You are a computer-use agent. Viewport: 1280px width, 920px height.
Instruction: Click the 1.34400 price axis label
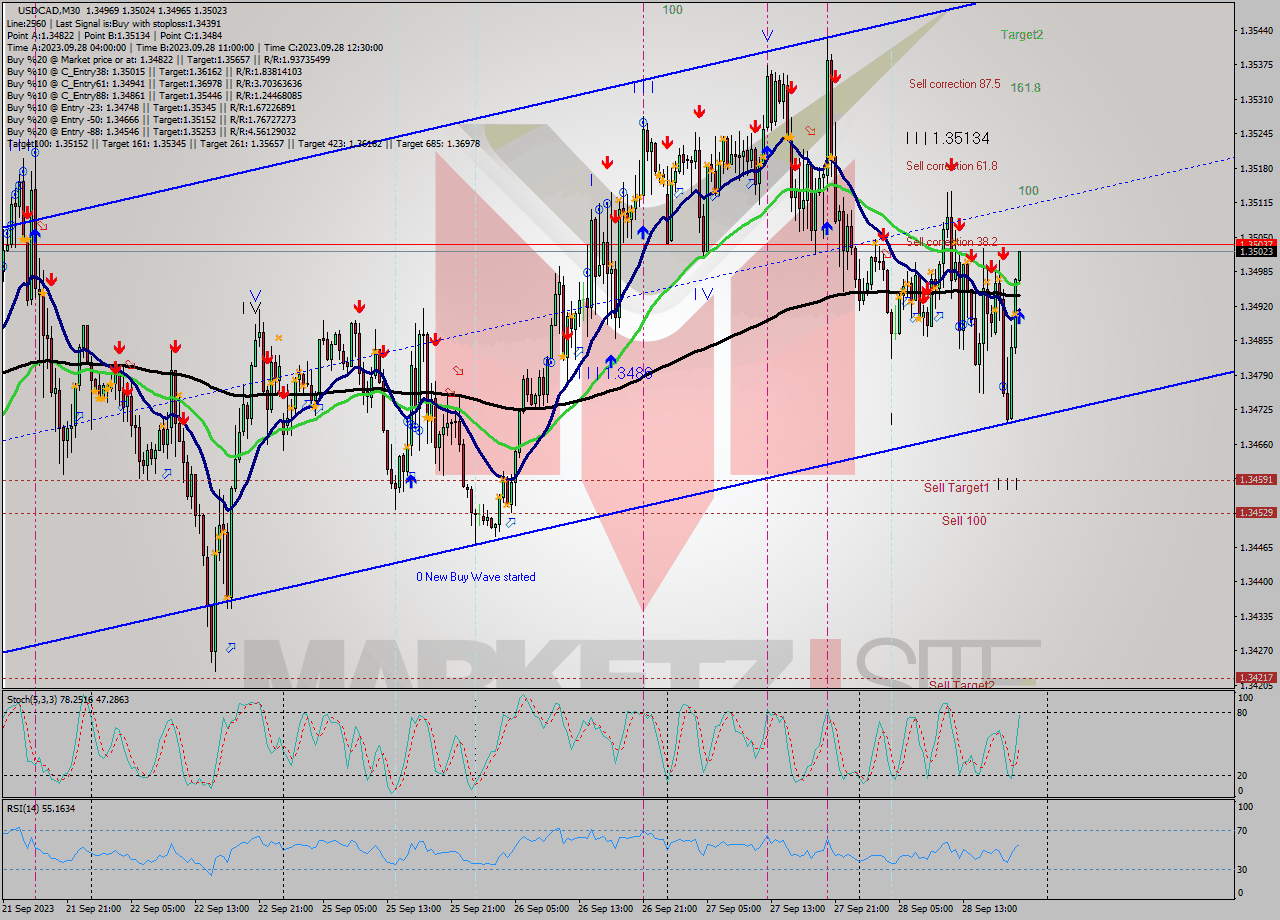point(1256,582)
